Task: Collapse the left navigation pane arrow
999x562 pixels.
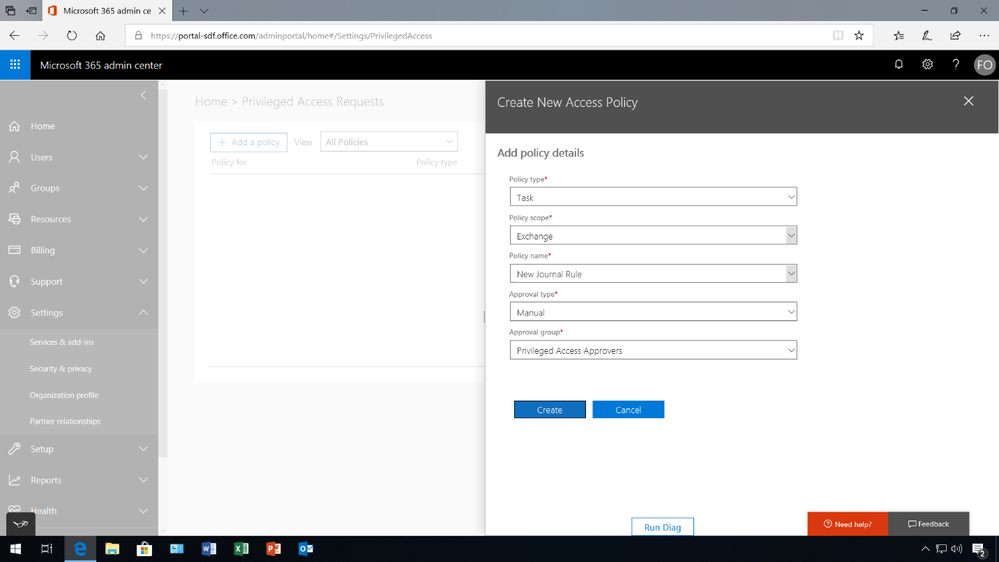Action: 143,95
